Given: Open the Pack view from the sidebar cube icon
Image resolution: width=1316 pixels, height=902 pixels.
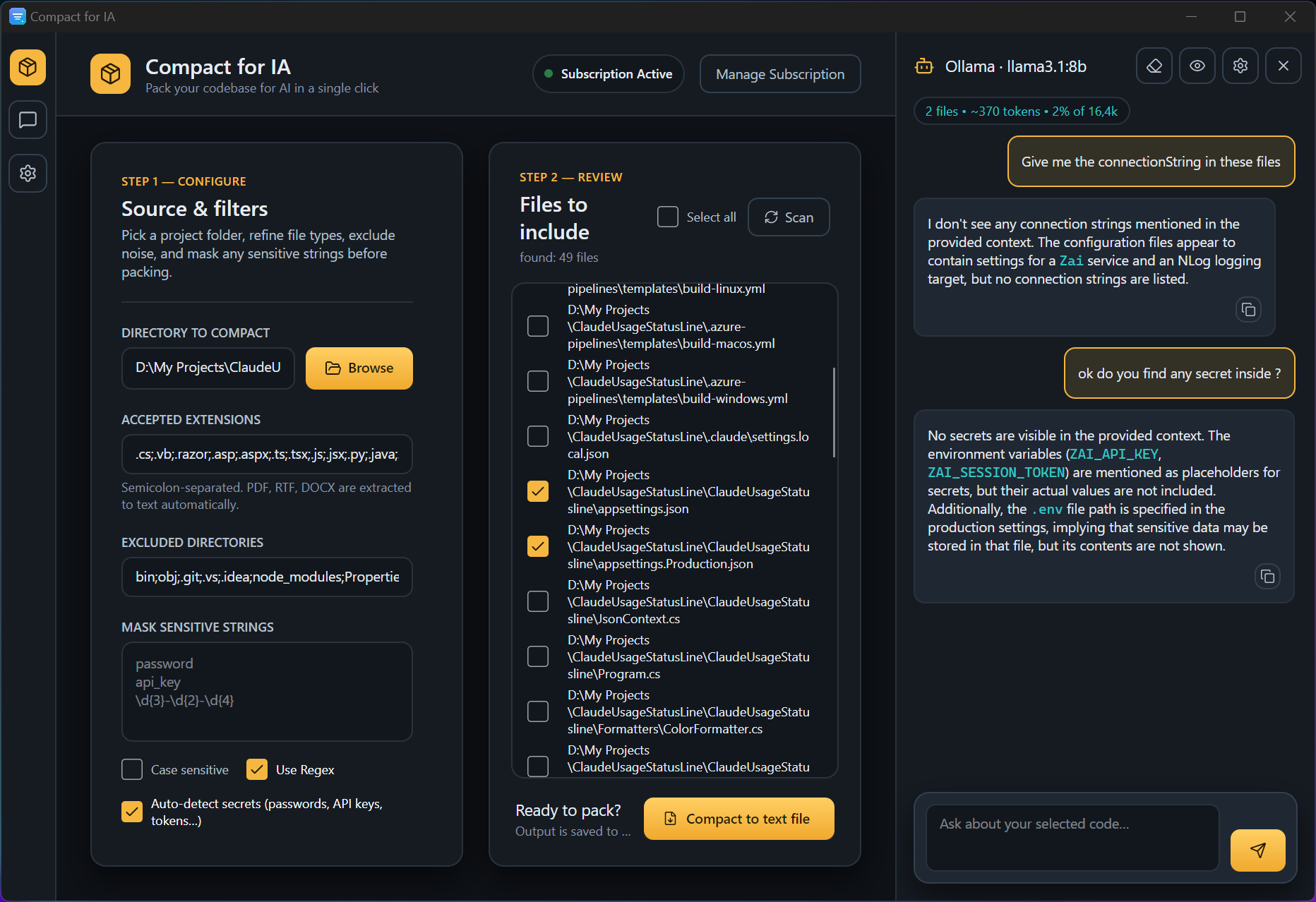Looking at the screenshot, I should (28, 67).
